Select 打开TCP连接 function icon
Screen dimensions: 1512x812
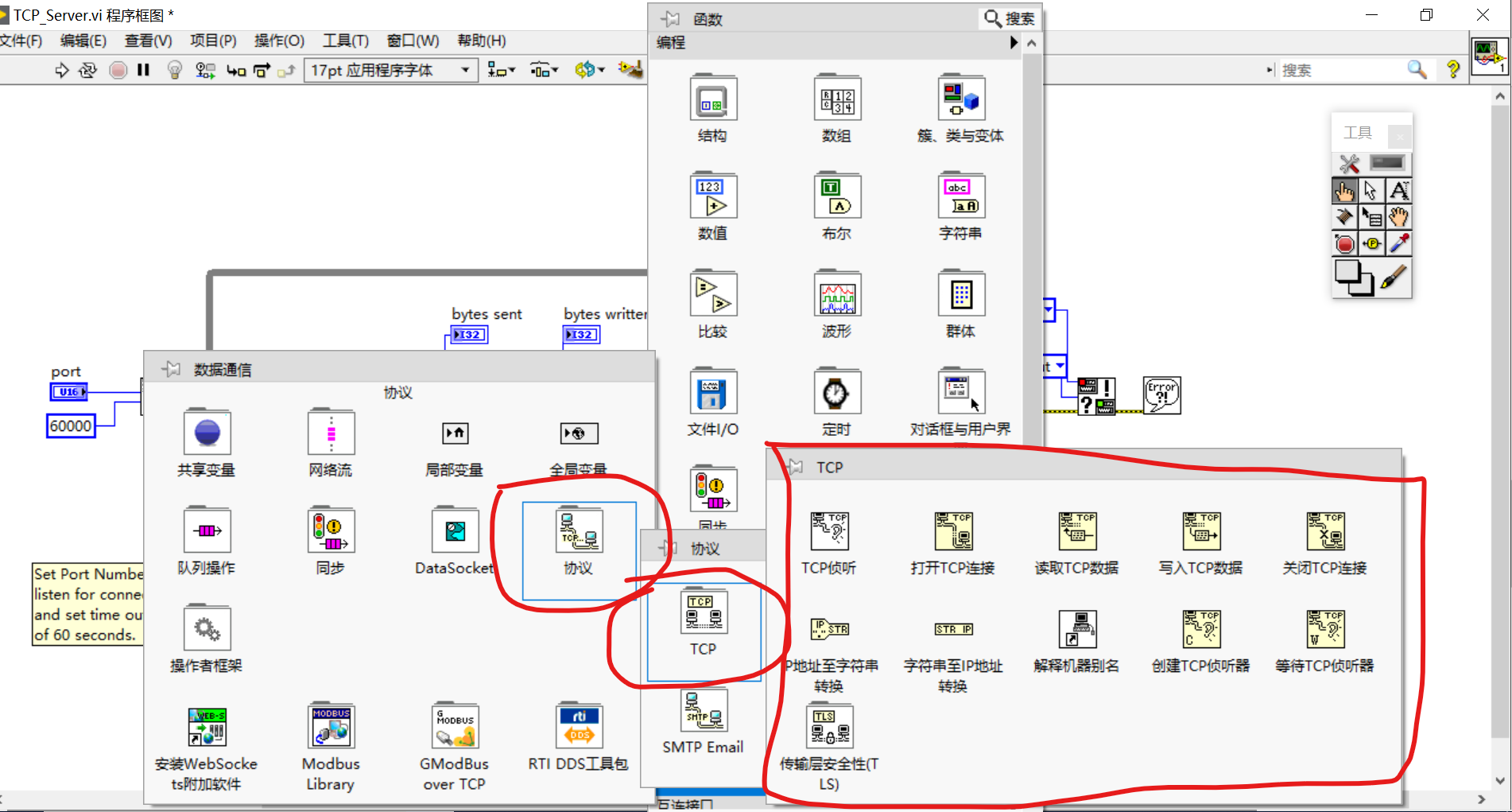[953, 531]
